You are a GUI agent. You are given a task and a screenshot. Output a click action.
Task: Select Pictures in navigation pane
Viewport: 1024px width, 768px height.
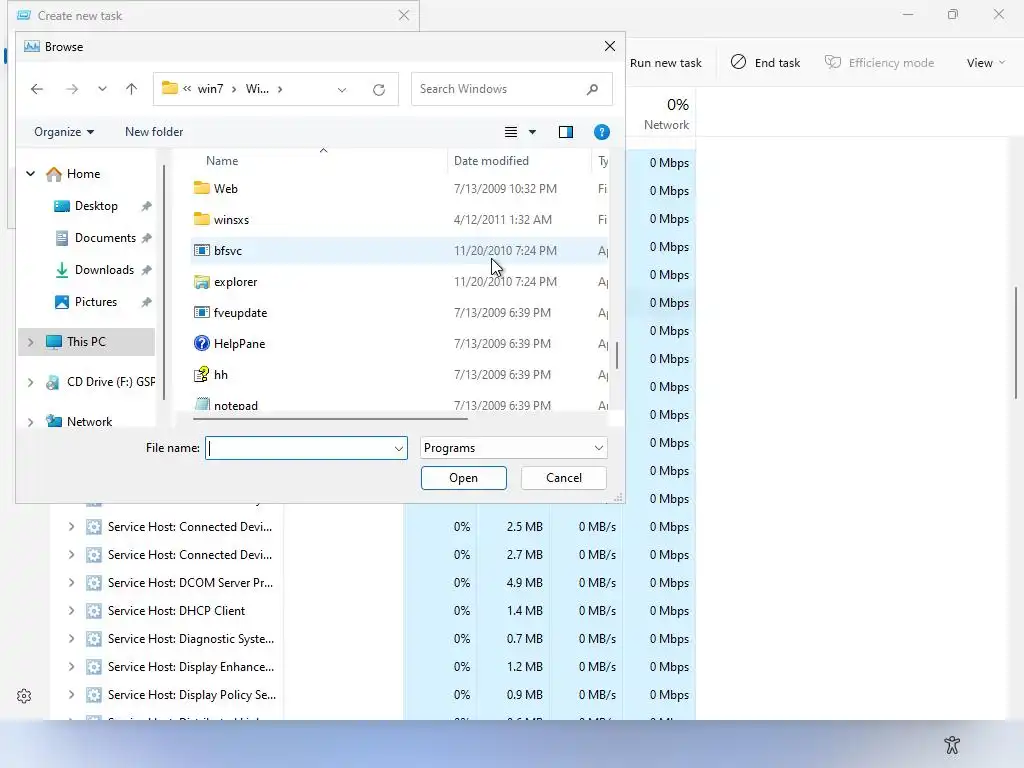[x=96, y=302]
